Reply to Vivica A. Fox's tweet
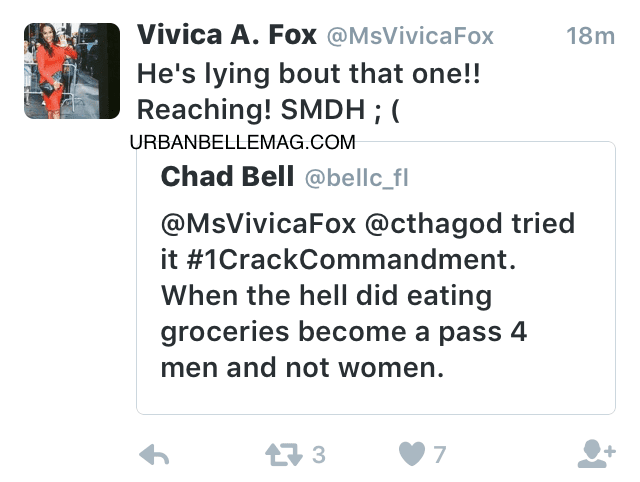Viewport: 640px width, 482px height. (x=154, y=454)
